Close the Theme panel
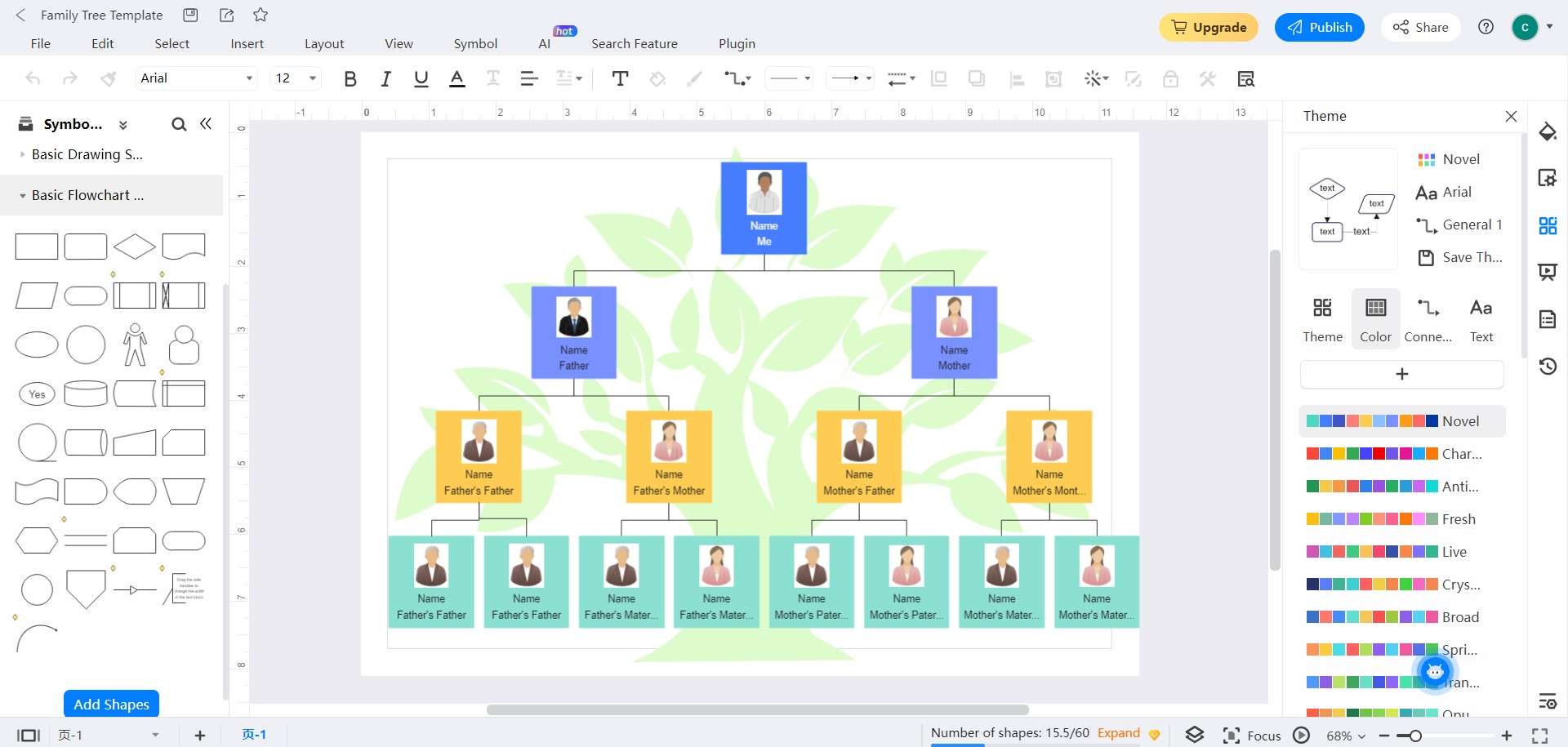1568x747 pixels. click(1511, 116)
